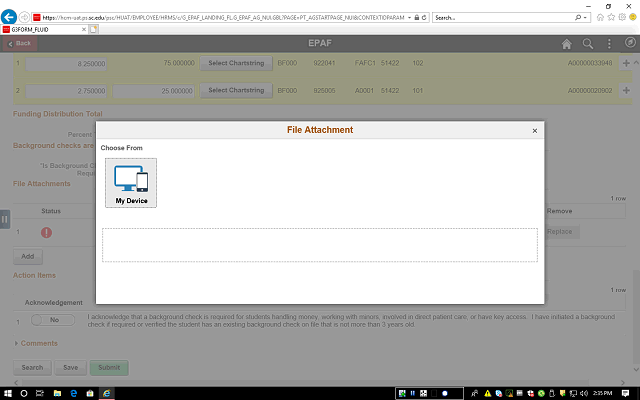Click the 2.750000 input field

pyautogui.click(x=66, y=91)
